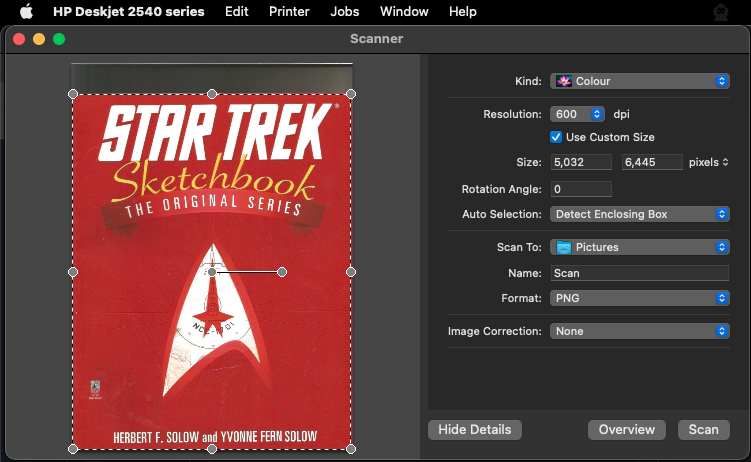
Task: Open the Resolution dropdown set to 600
Action: [577, 114]
